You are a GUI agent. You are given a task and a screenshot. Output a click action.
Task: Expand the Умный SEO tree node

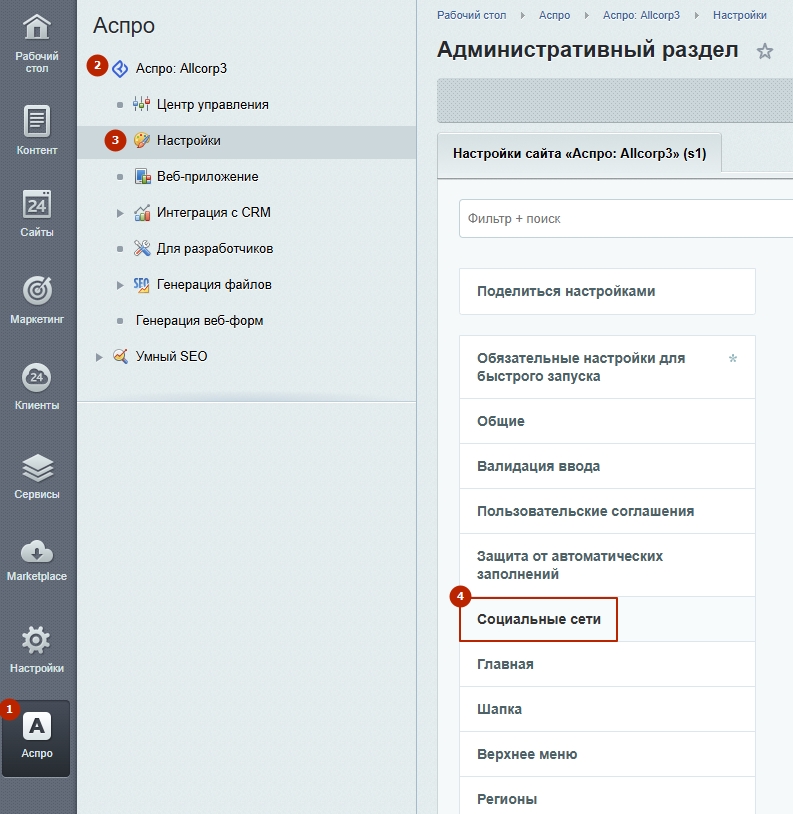[99, 357]
